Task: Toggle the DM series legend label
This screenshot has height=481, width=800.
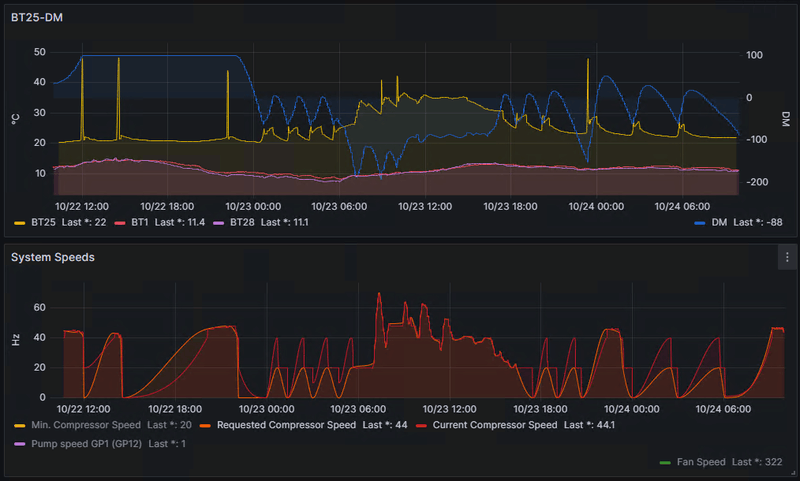Action: click(x=719, y=222)
